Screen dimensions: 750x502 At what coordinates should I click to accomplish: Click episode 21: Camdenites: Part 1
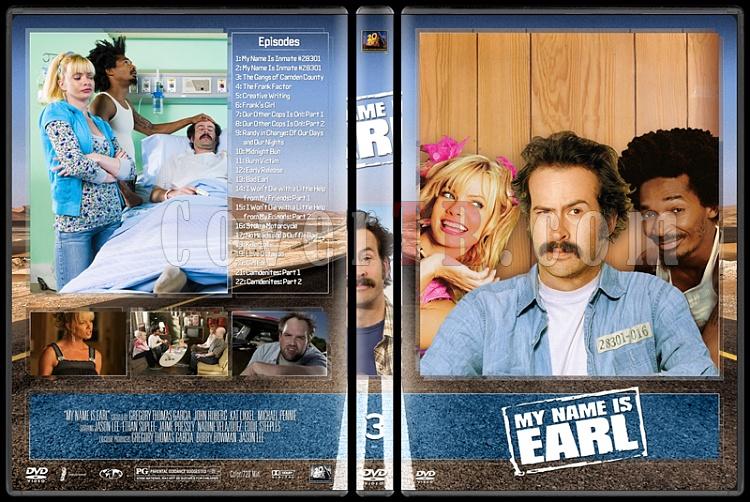tap(268, 272)
